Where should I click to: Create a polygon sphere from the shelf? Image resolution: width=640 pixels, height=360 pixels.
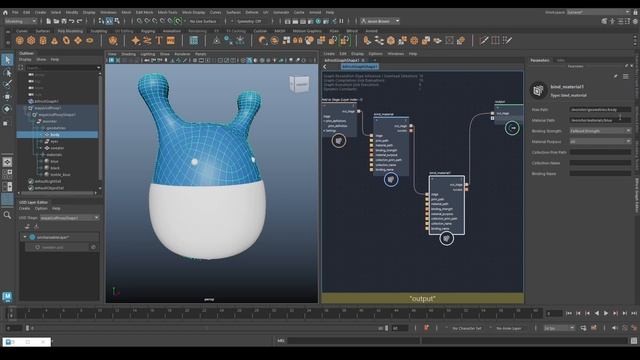click(x=20, y=40)
